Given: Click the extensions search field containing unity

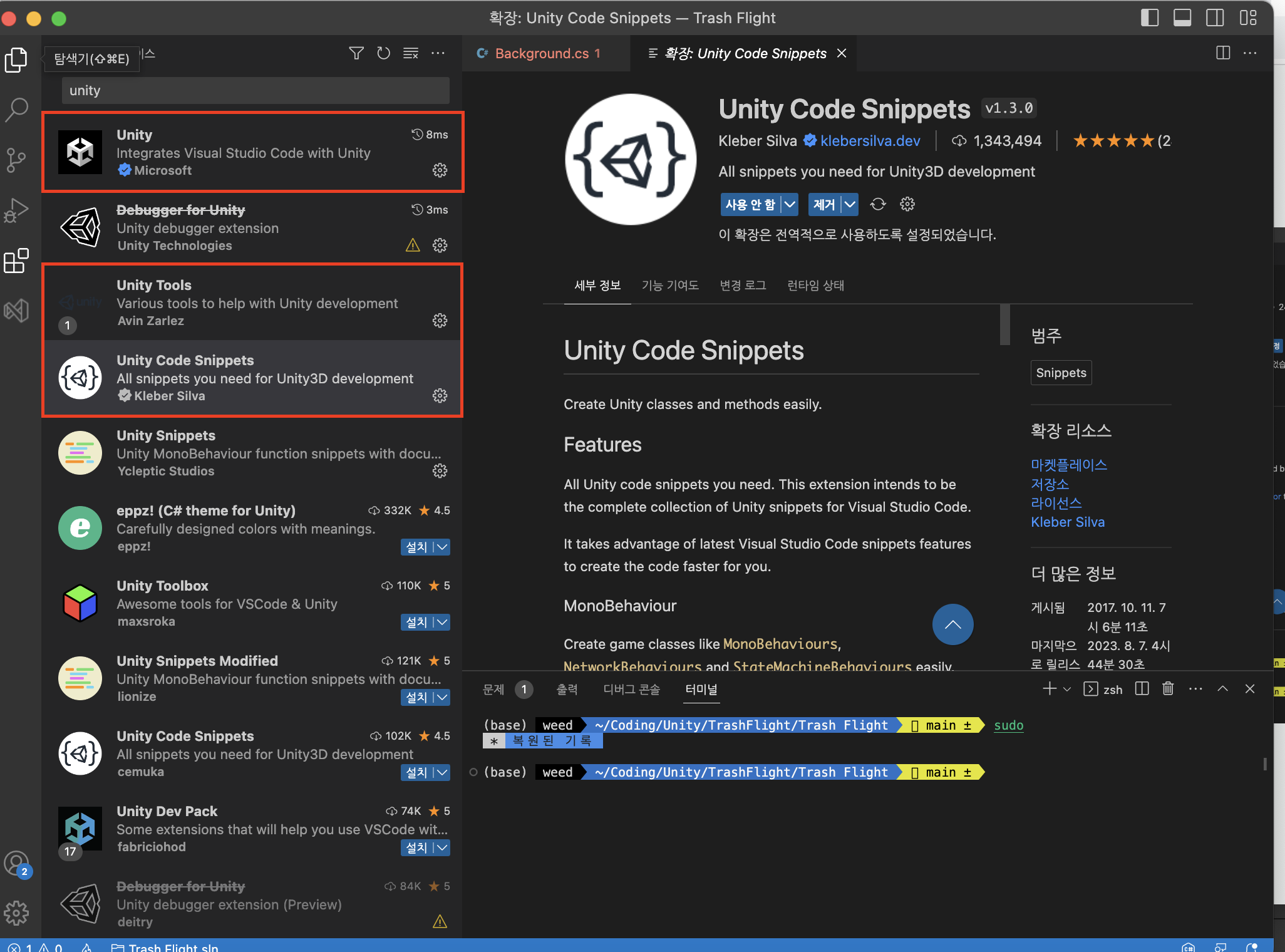Looking at the screenshot, I should click(x=255, y=90).
